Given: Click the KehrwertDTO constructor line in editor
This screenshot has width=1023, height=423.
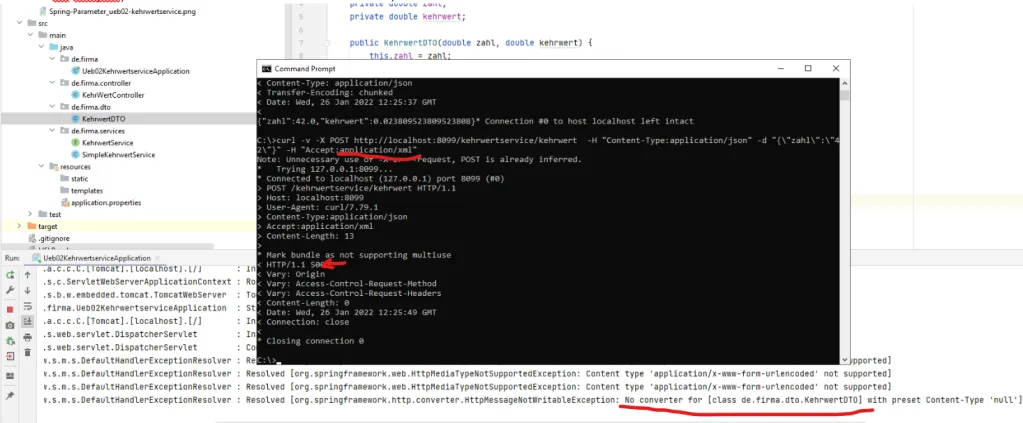Looking at the screenshot, I should (x=470, y=43).
